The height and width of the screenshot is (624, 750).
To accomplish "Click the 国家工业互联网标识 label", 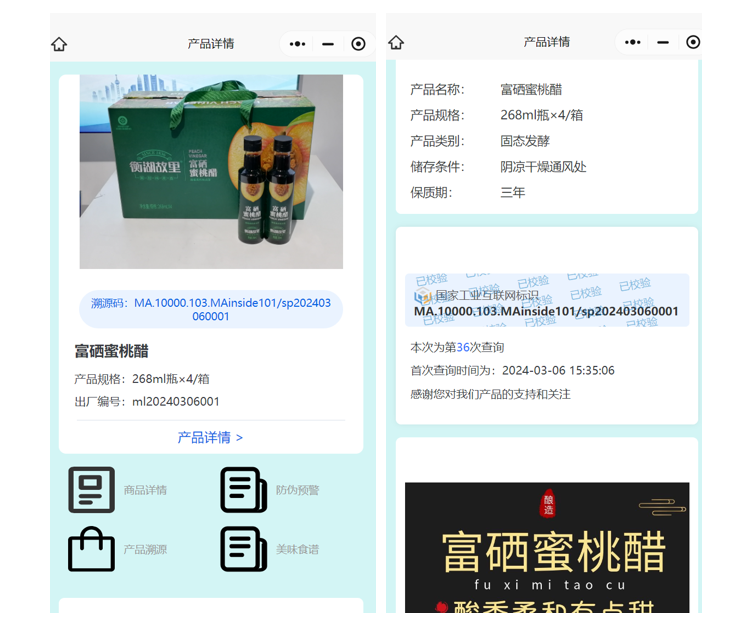I will tap(487, 296).
